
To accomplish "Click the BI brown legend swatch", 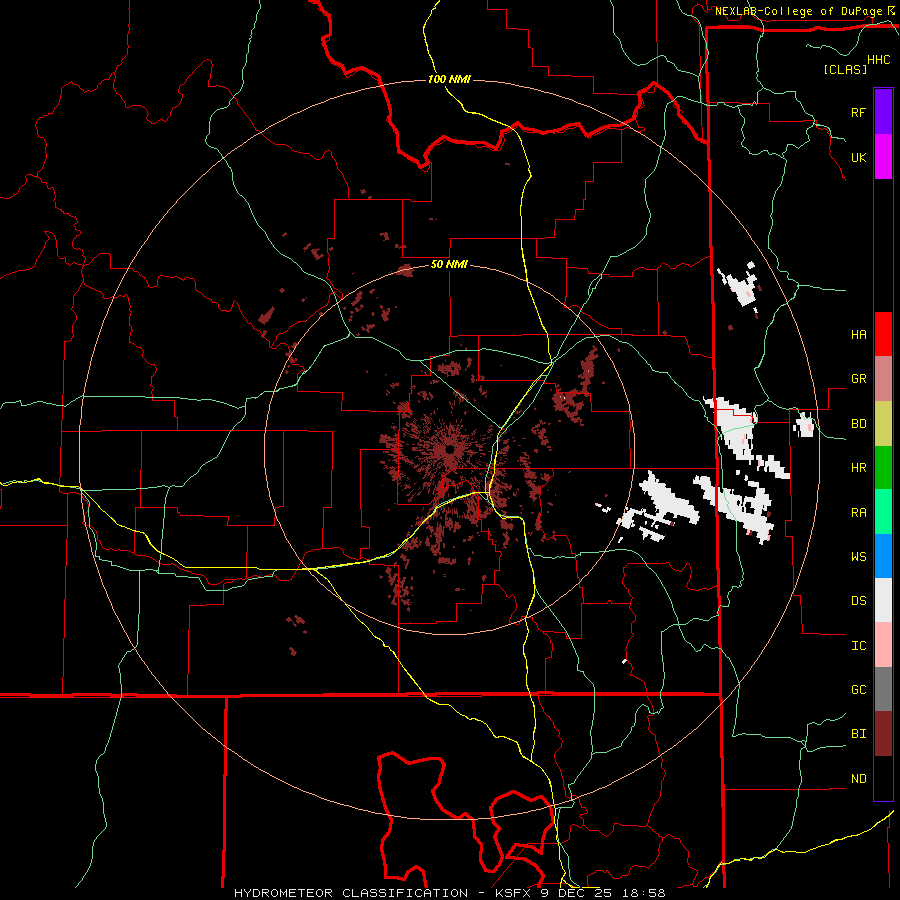I will pos(883,734).
